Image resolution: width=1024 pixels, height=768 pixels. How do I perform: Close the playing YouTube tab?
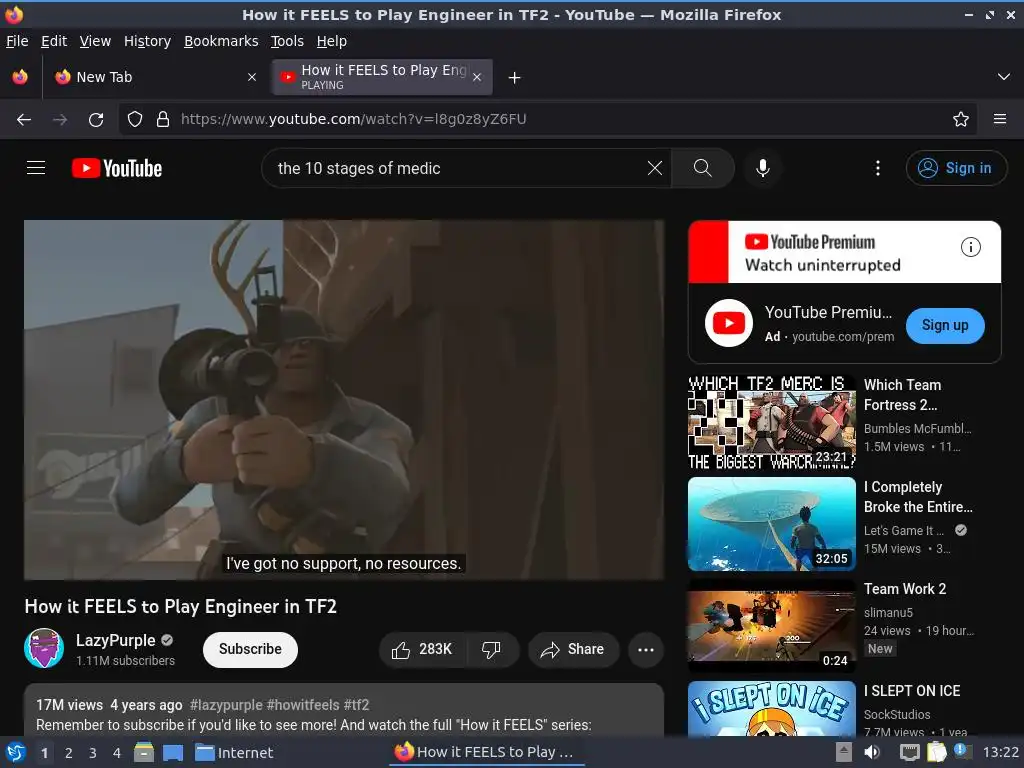coord(477,77)
